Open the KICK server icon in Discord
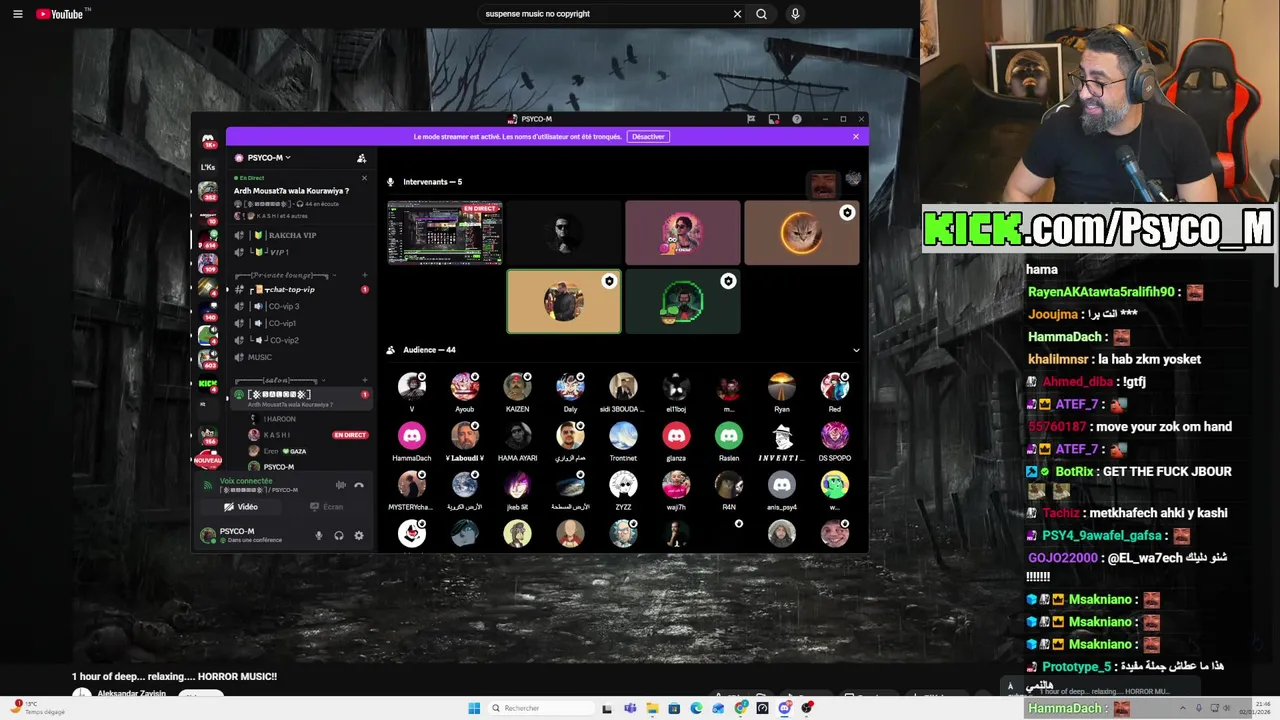Screen dimensions: 1280x720 point(208,383)
